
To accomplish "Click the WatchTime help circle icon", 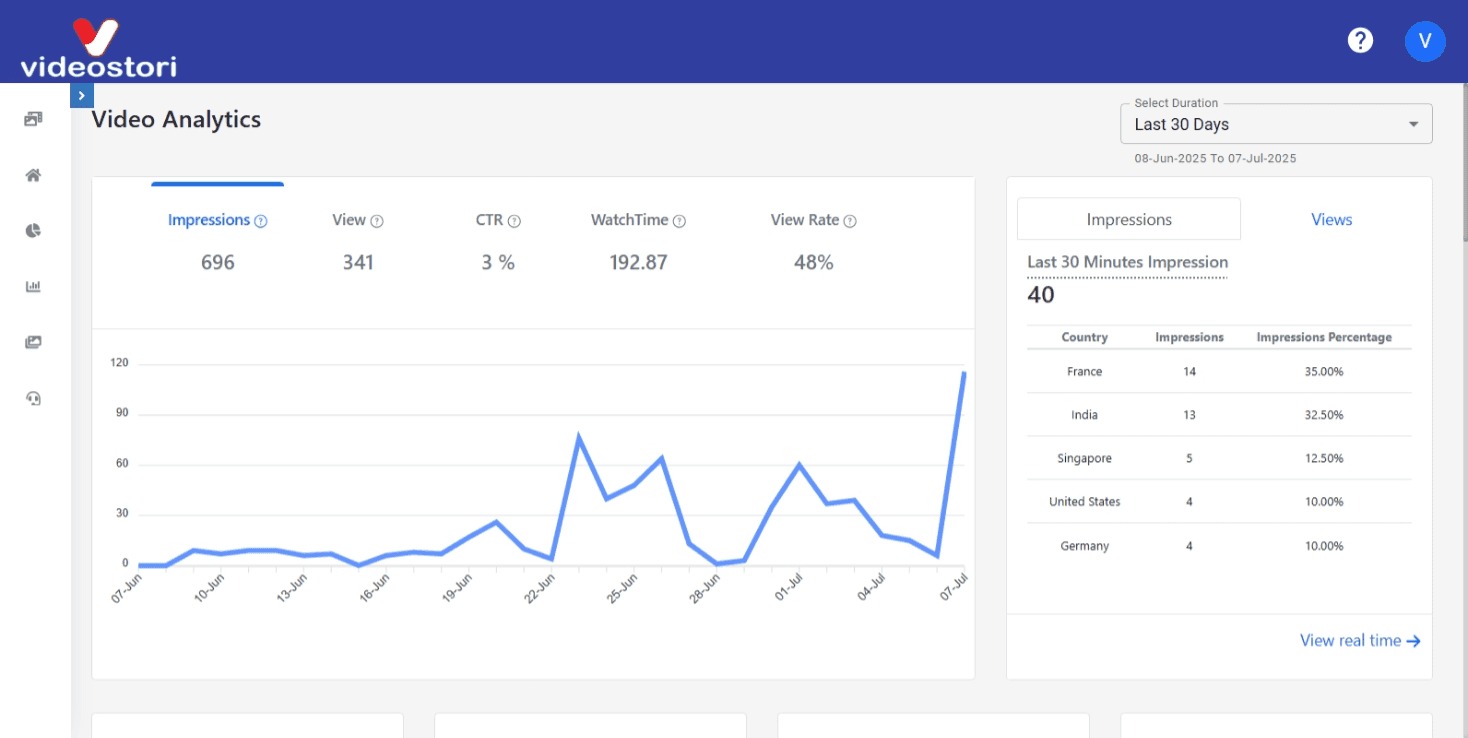I will pos(681,220).
